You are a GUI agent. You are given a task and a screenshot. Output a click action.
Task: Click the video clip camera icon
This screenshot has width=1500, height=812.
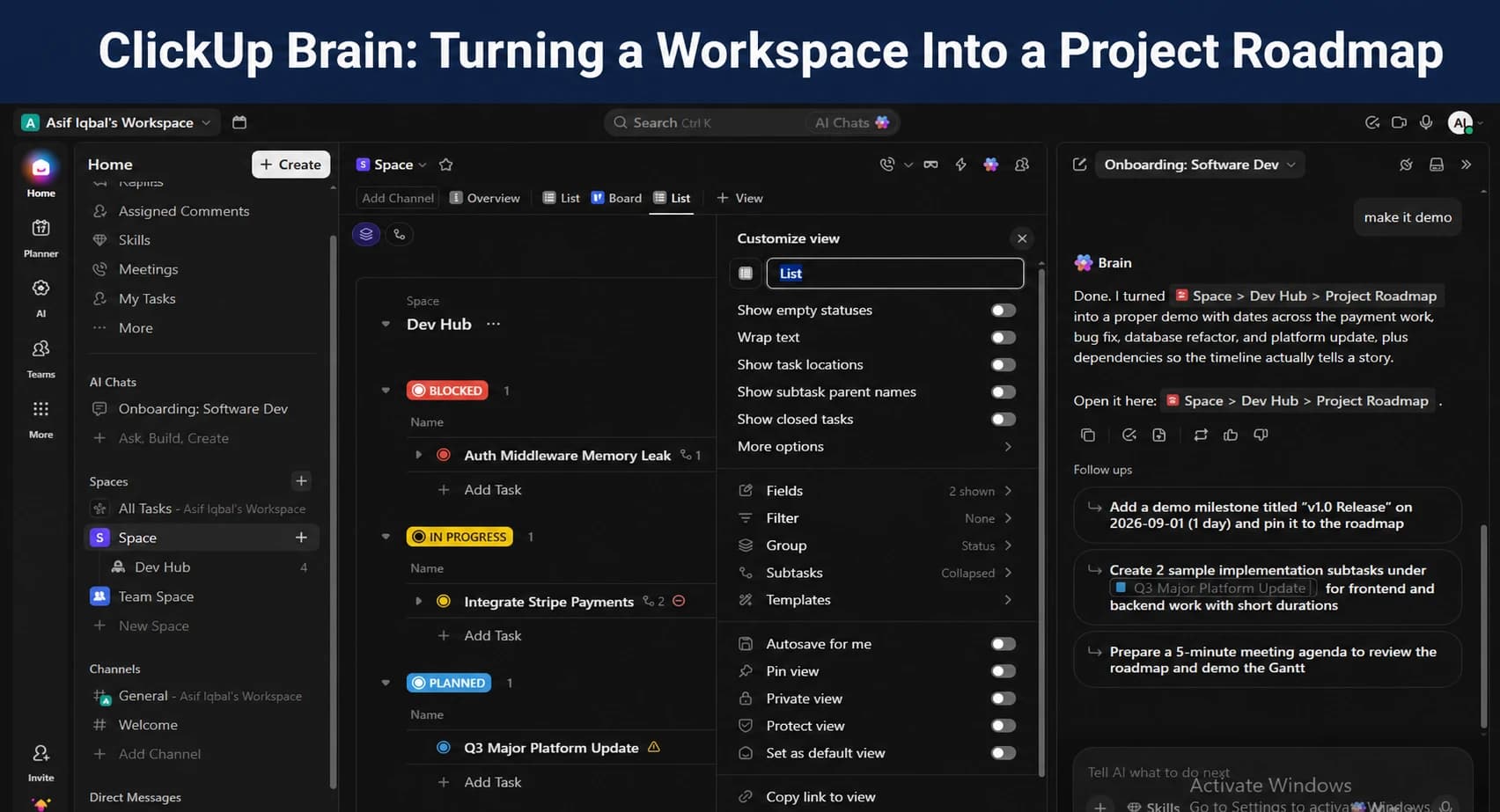pos(1399,122)
